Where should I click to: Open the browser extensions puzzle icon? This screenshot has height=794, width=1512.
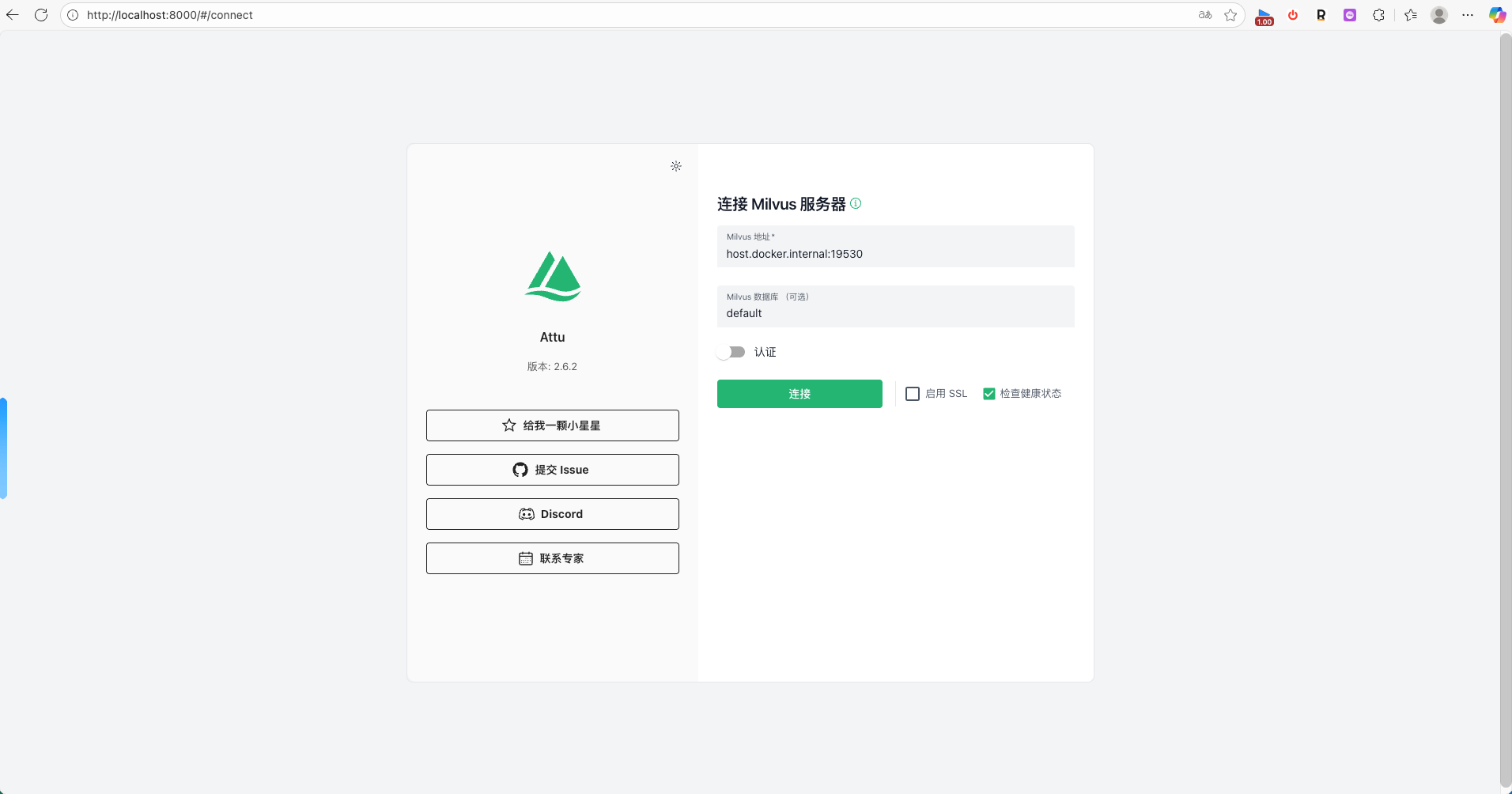coord(1378,15)
